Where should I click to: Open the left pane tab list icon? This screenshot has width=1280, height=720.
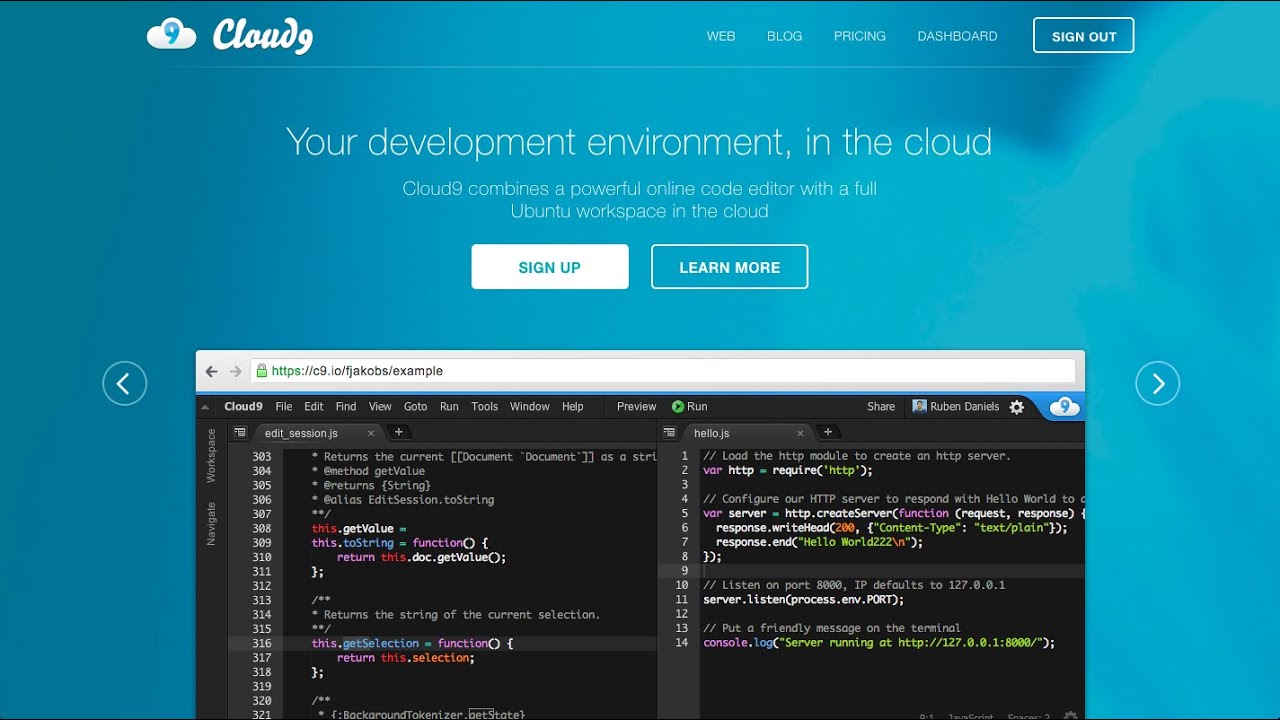click(x=240, y=432)
